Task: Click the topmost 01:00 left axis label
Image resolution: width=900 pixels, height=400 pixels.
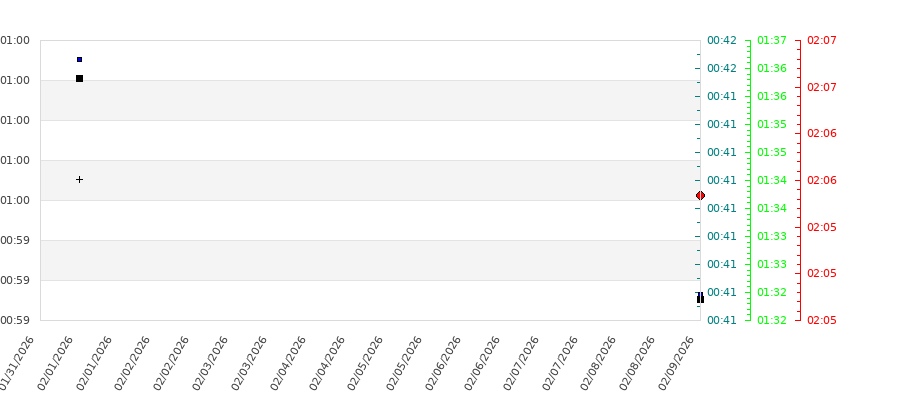Action: (15, 41)
